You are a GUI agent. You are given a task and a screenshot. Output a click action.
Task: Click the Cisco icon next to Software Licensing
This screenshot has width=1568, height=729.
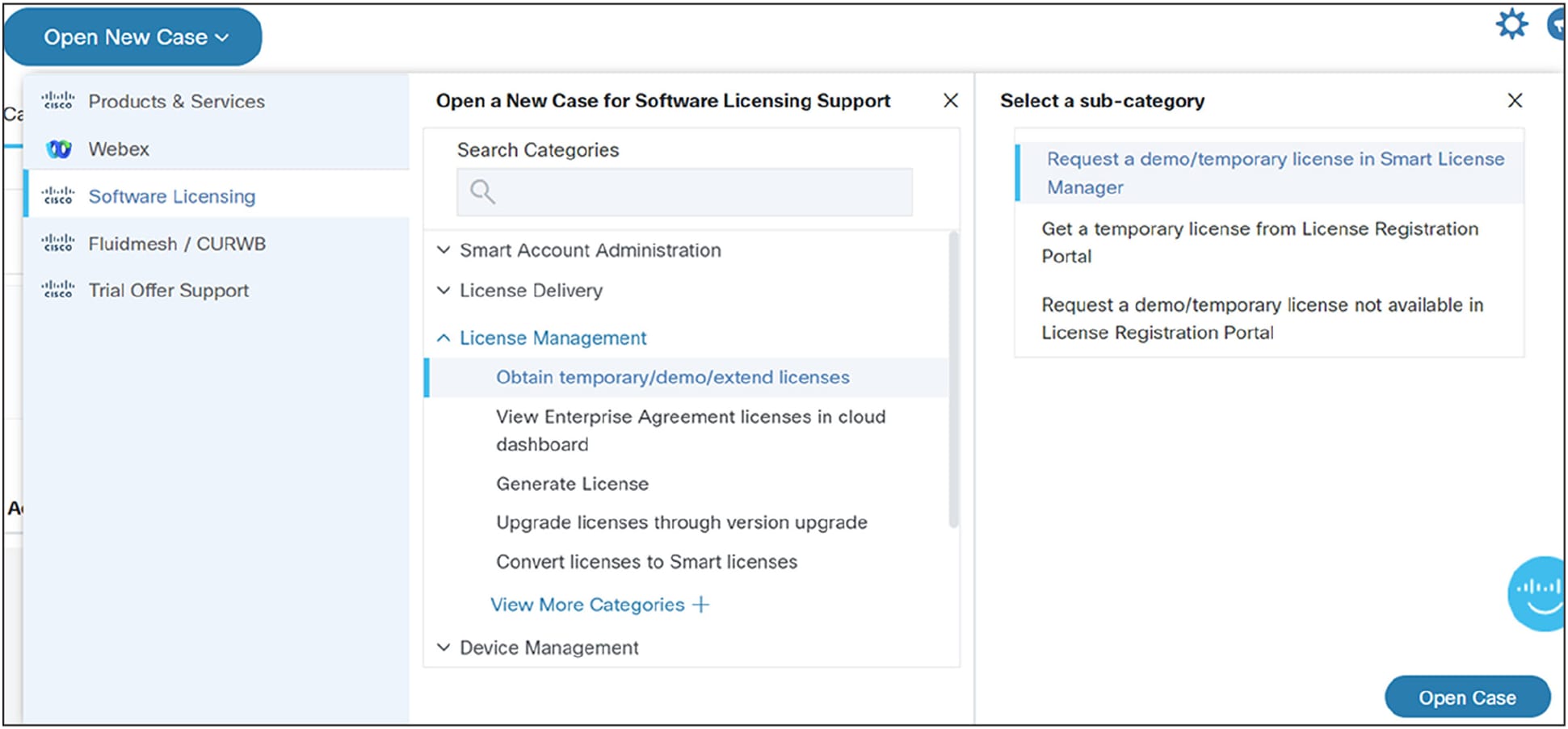click(x=57, y=195)
